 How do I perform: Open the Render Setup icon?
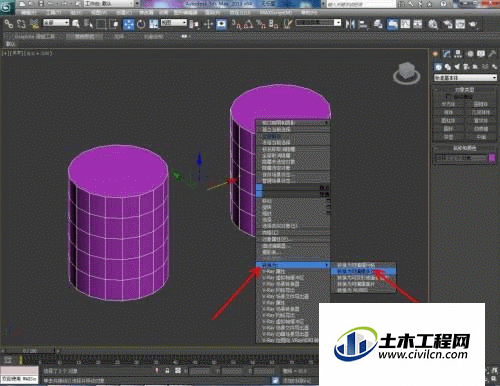point(447,24)
